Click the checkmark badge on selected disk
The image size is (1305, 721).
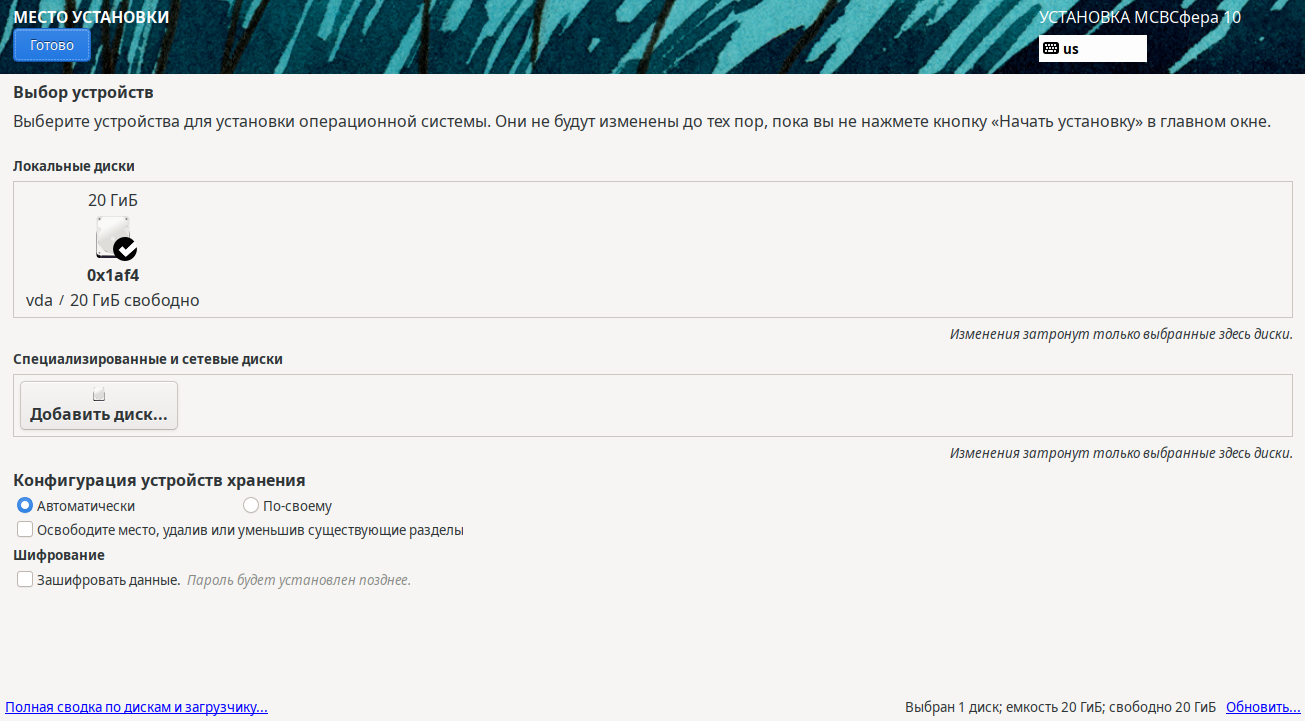(125, 248)
